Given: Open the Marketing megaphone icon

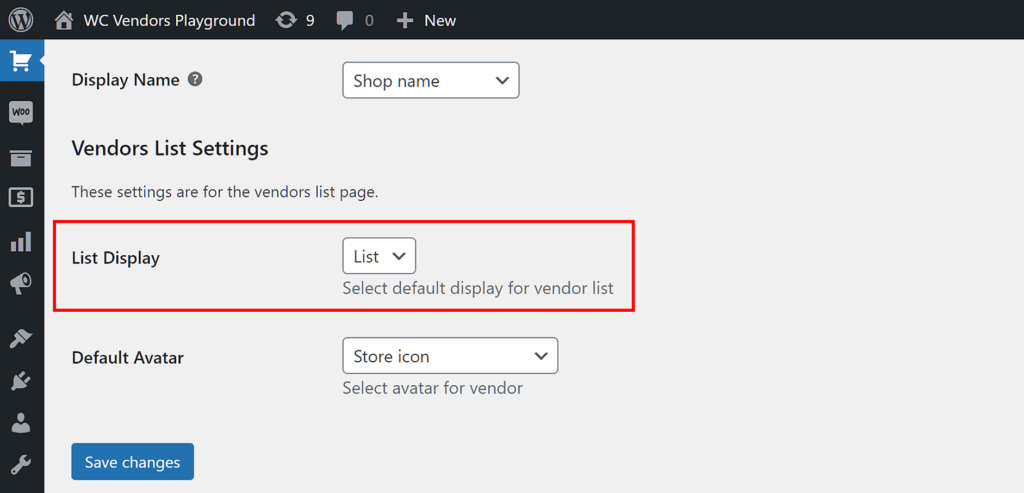Looking at the screenshot, I should pyautogui.click(x=21, y=285).
